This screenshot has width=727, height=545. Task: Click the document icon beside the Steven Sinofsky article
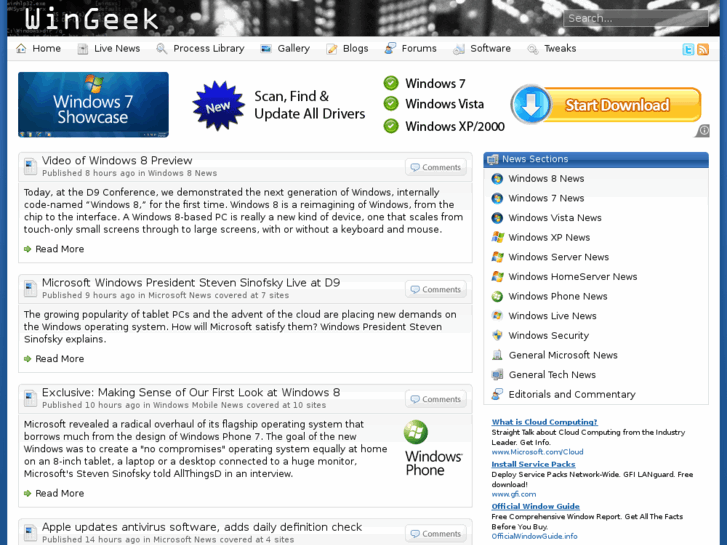[31, 289]
